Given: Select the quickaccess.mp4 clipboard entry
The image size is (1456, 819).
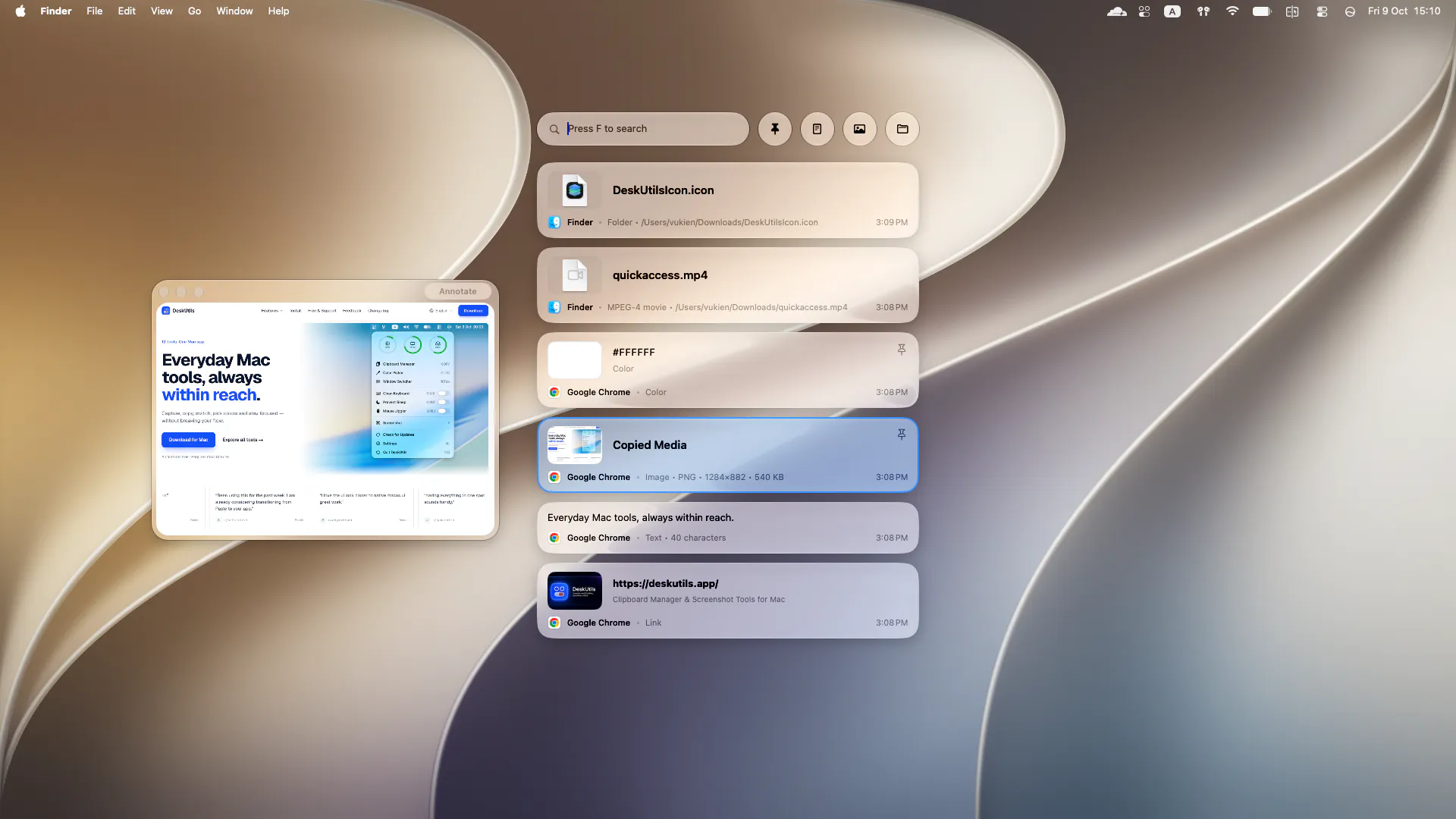Looking at the screenshot, I should 727,285.
